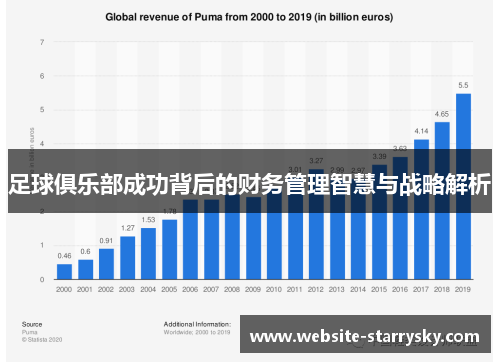Select the 2017 year label on x-axis

pos(421,289)
